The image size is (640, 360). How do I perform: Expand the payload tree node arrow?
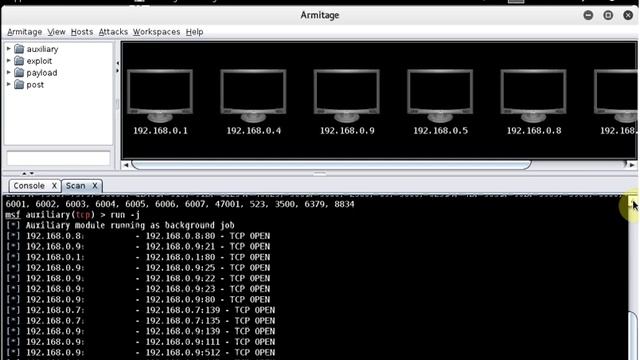(9, 72)
